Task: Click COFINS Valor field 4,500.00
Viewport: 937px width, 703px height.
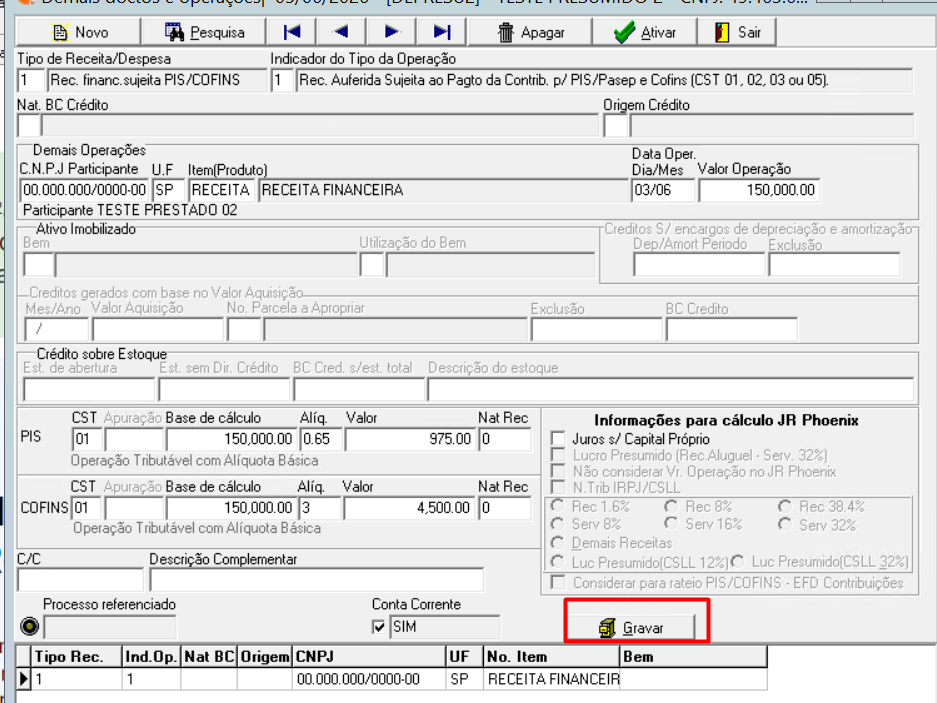Action: (x=409, y=508)
